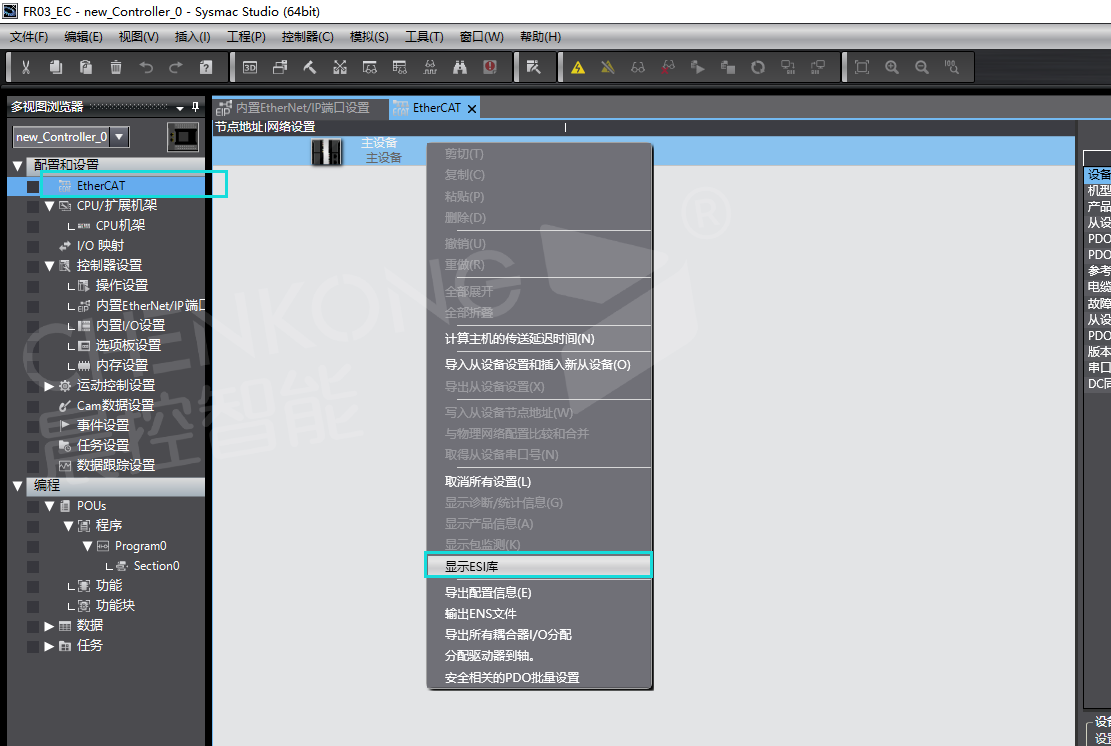Click the yellow warning triangle online icon
Screen dimensions: 1111x746
coord(578,68)
